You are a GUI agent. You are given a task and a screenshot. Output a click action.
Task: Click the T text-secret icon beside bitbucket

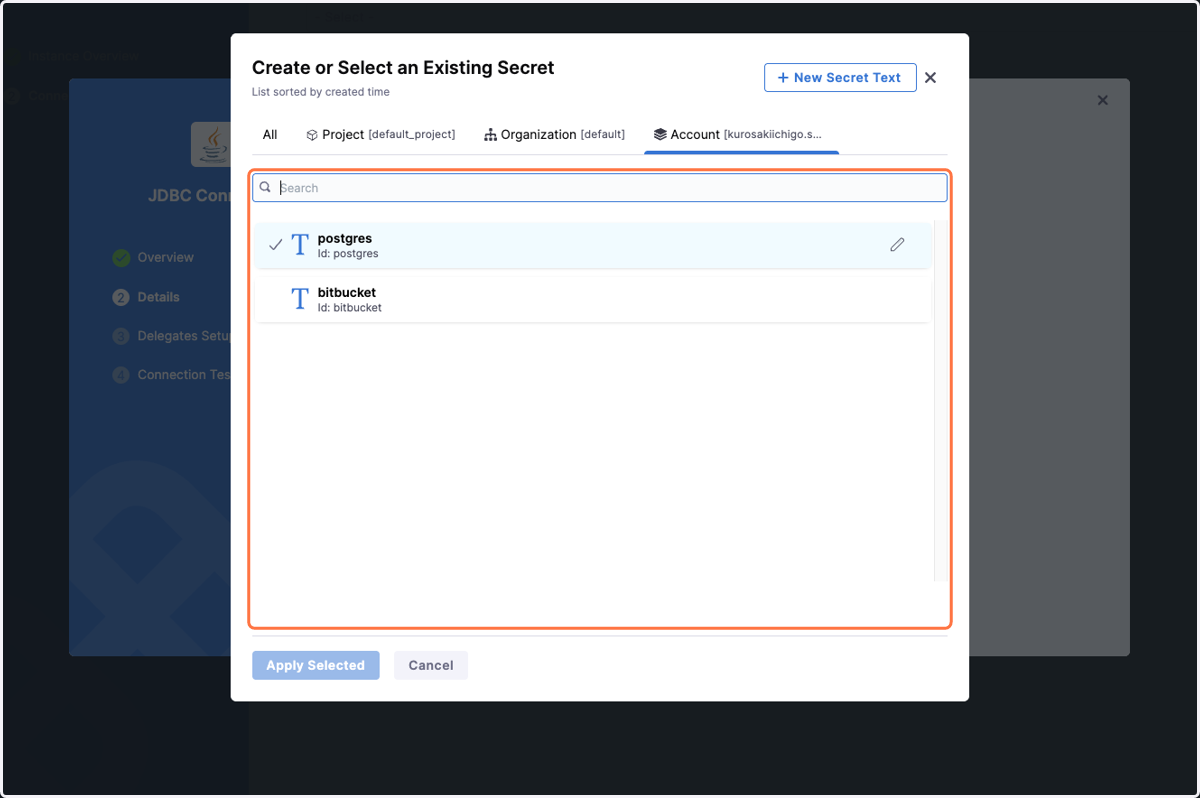(x=300, y=299)
